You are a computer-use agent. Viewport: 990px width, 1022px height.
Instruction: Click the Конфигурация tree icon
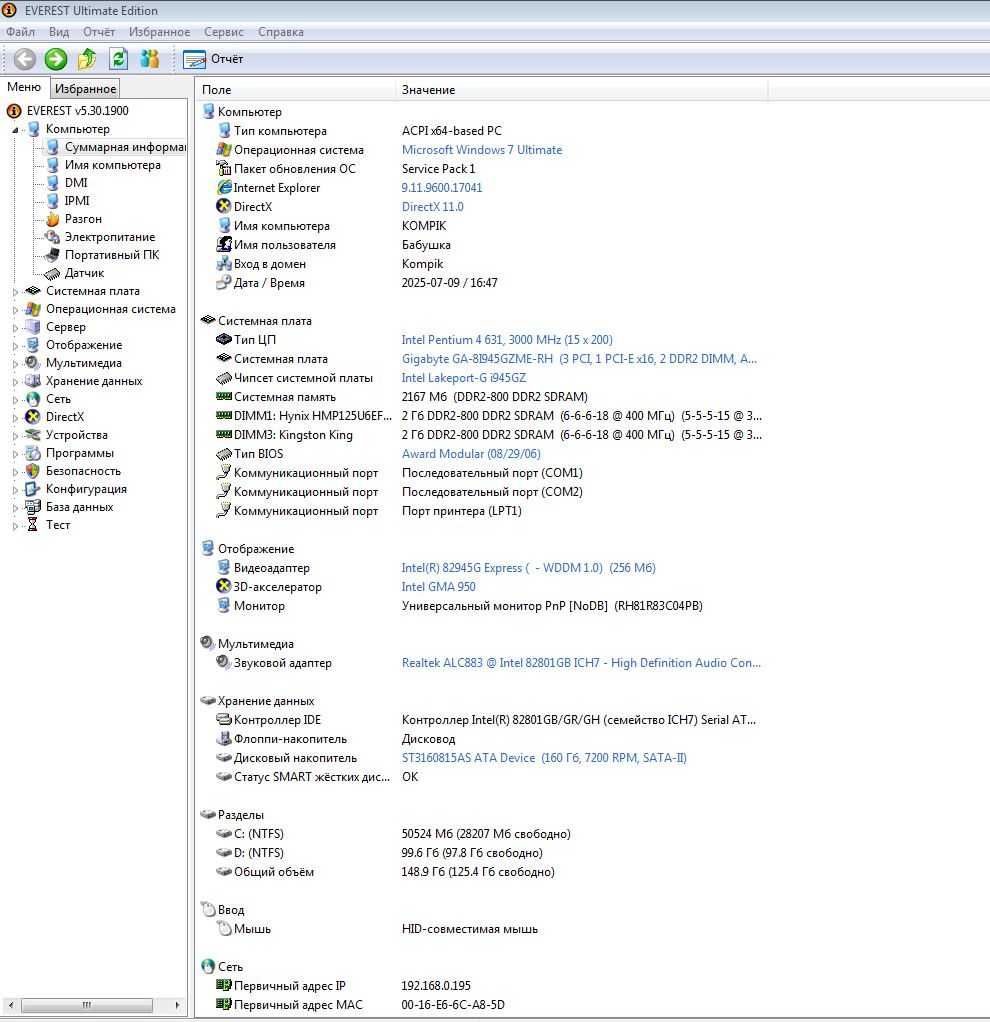(x=33, y=489)
